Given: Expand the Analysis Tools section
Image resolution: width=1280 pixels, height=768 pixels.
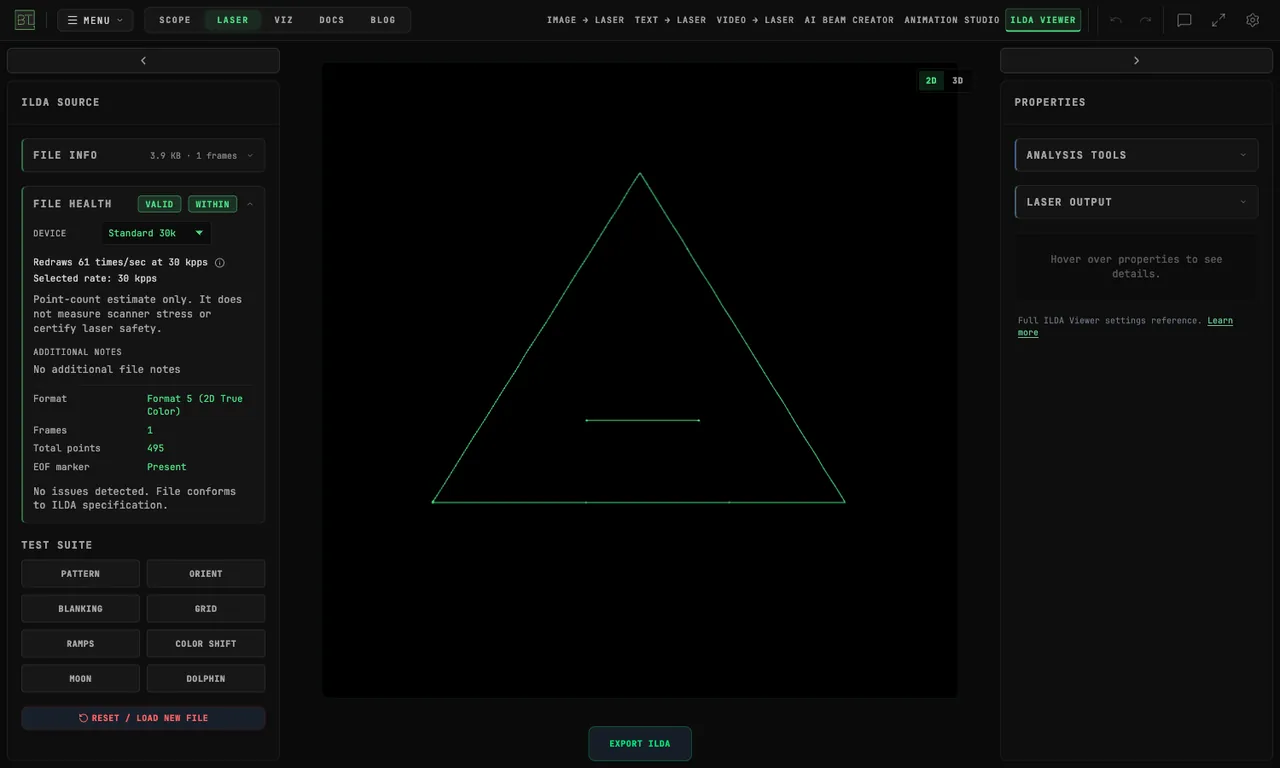Looking at the screenshot, I should pos(1136,155).
